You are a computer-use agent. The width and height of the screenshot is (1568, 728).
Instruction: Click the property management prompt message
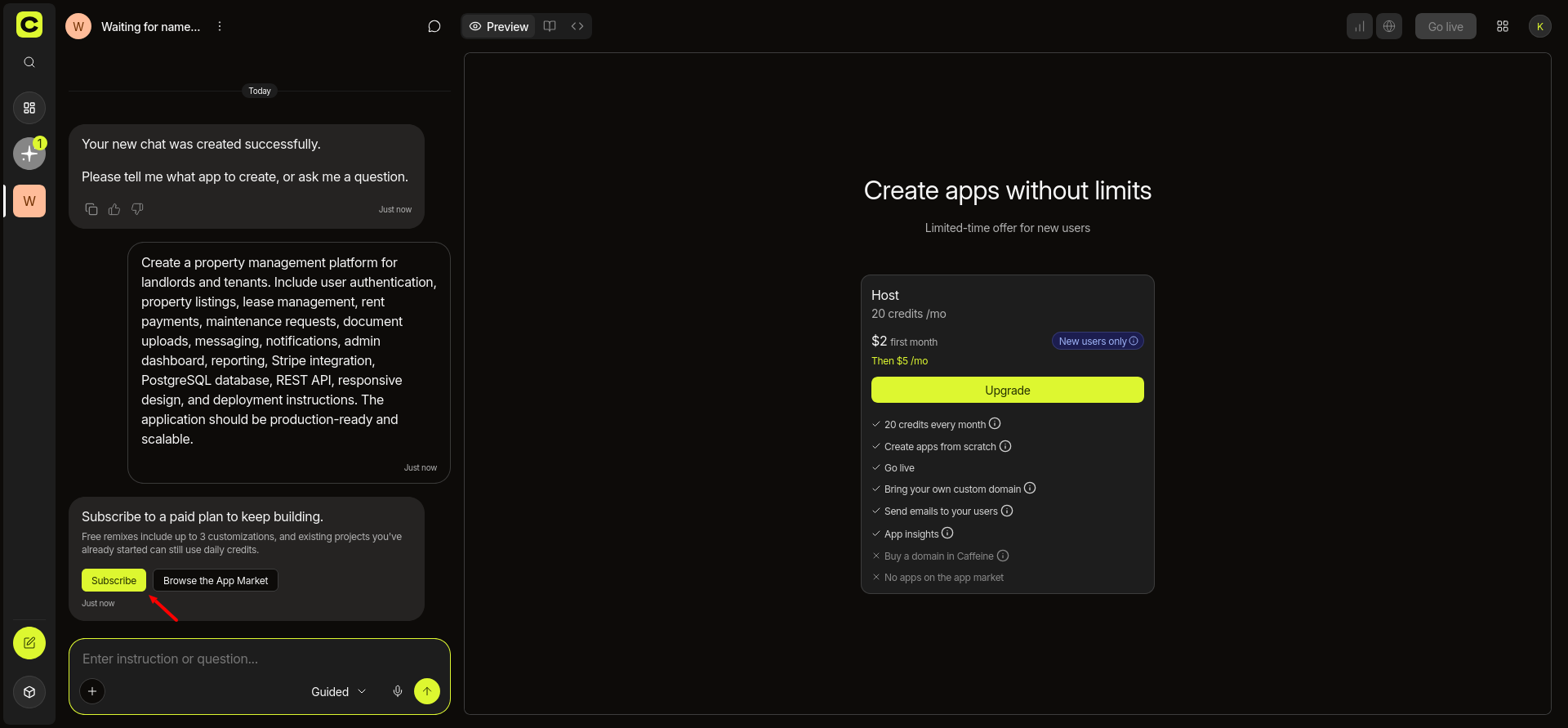[289, 362]
